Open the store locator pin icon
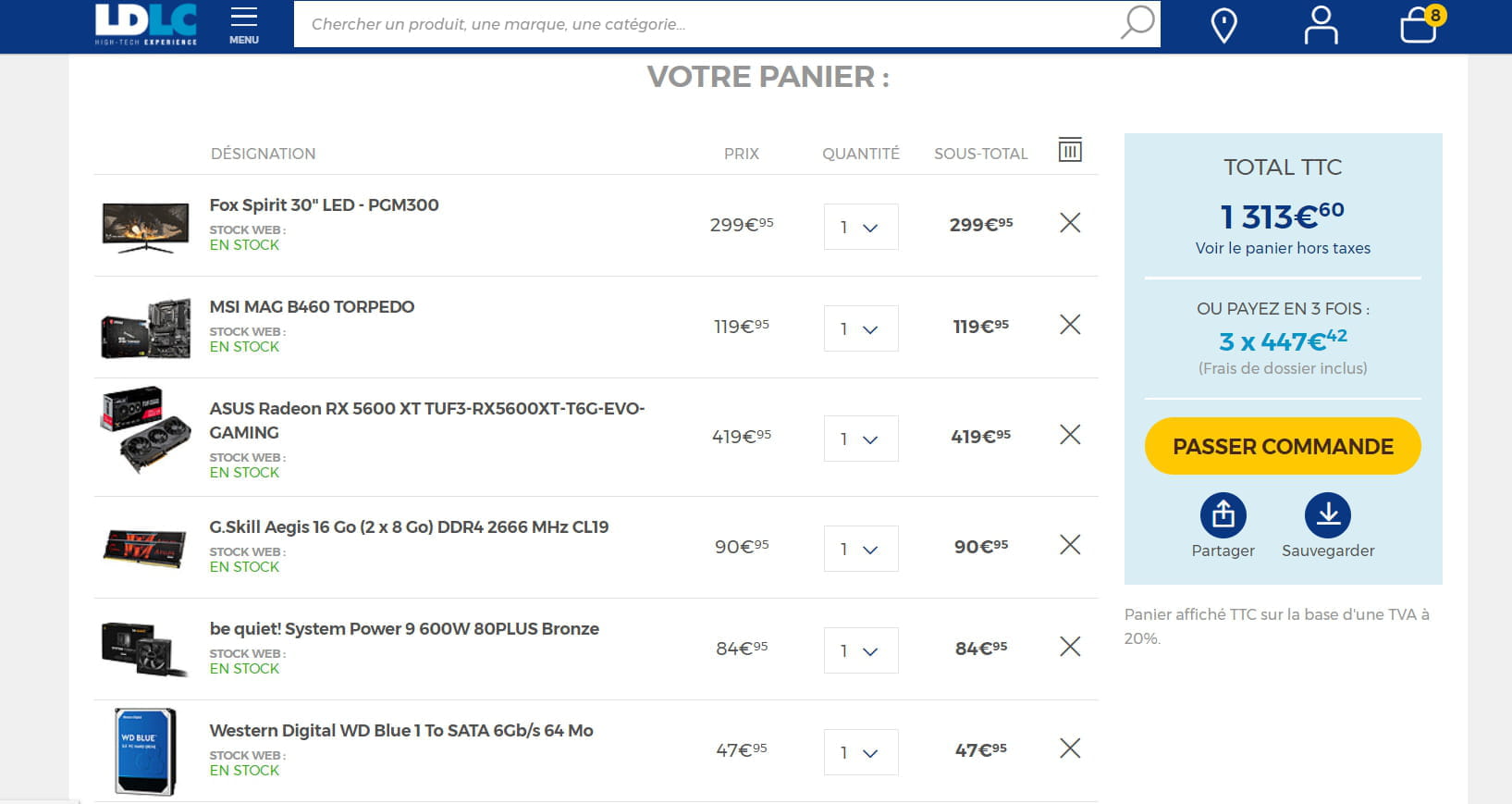 [x=1223, y=25]
